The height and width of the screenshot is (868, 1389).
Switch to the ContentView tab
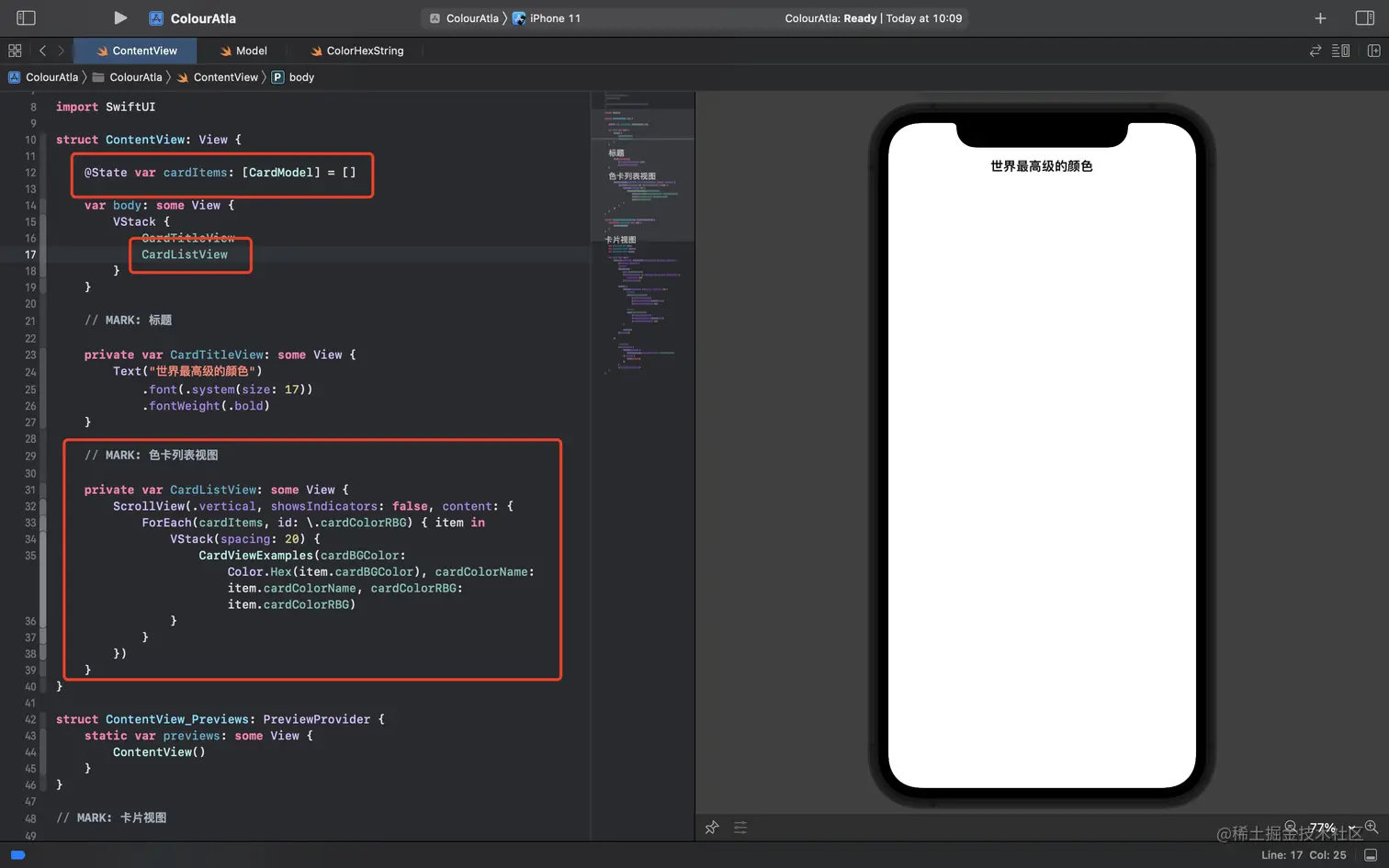tap(137, 51)
